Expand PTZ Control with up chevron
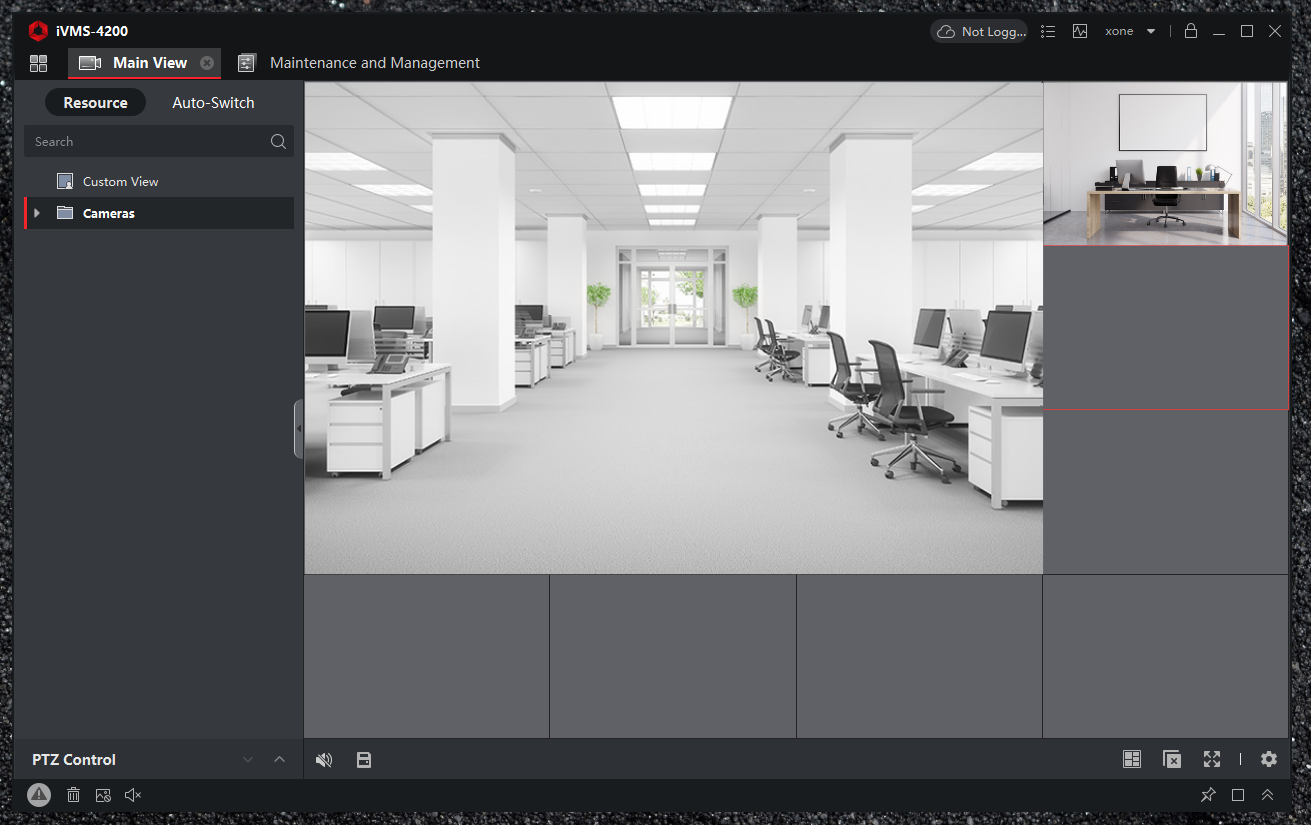The image size is (1311, 825). (280, 760)
